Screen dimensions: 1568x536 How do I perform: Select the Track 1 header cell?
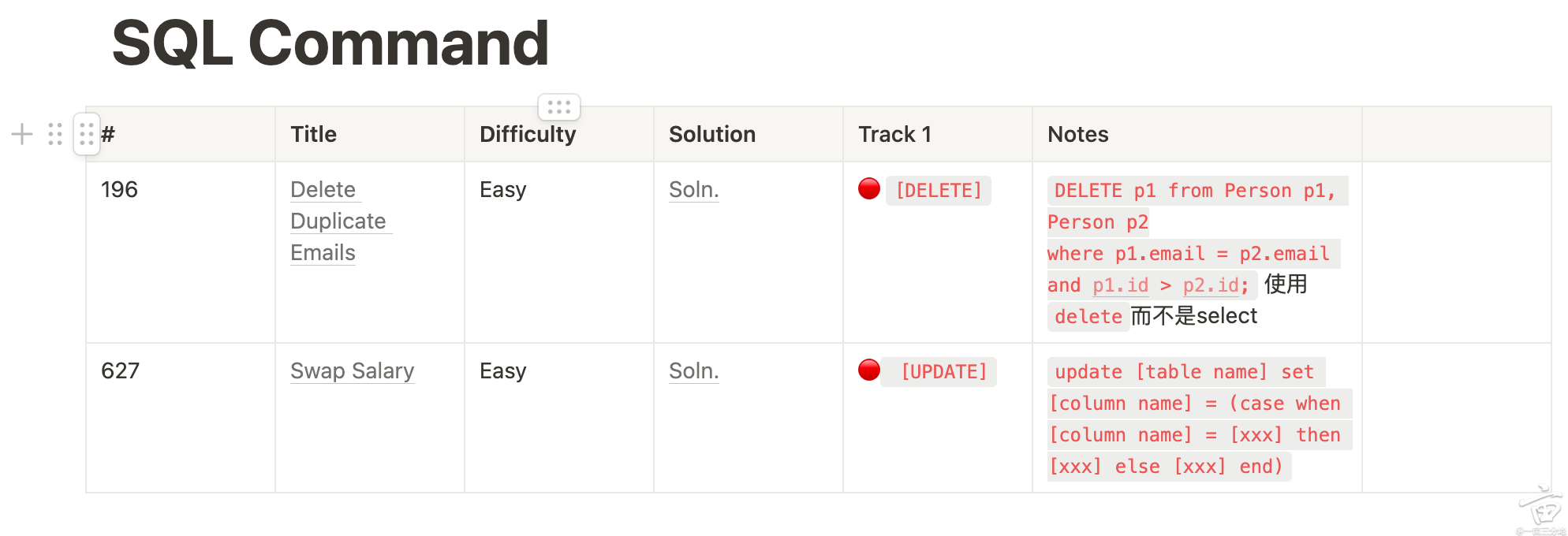tap(937, 135)
